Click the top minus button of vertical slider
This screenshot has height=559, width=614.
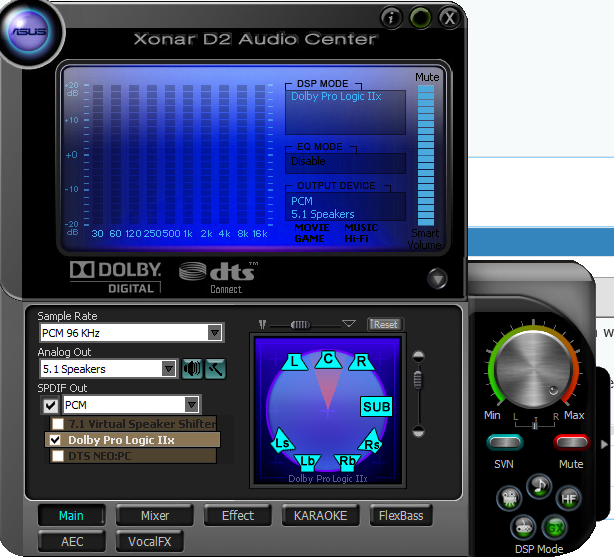point(419,357)
